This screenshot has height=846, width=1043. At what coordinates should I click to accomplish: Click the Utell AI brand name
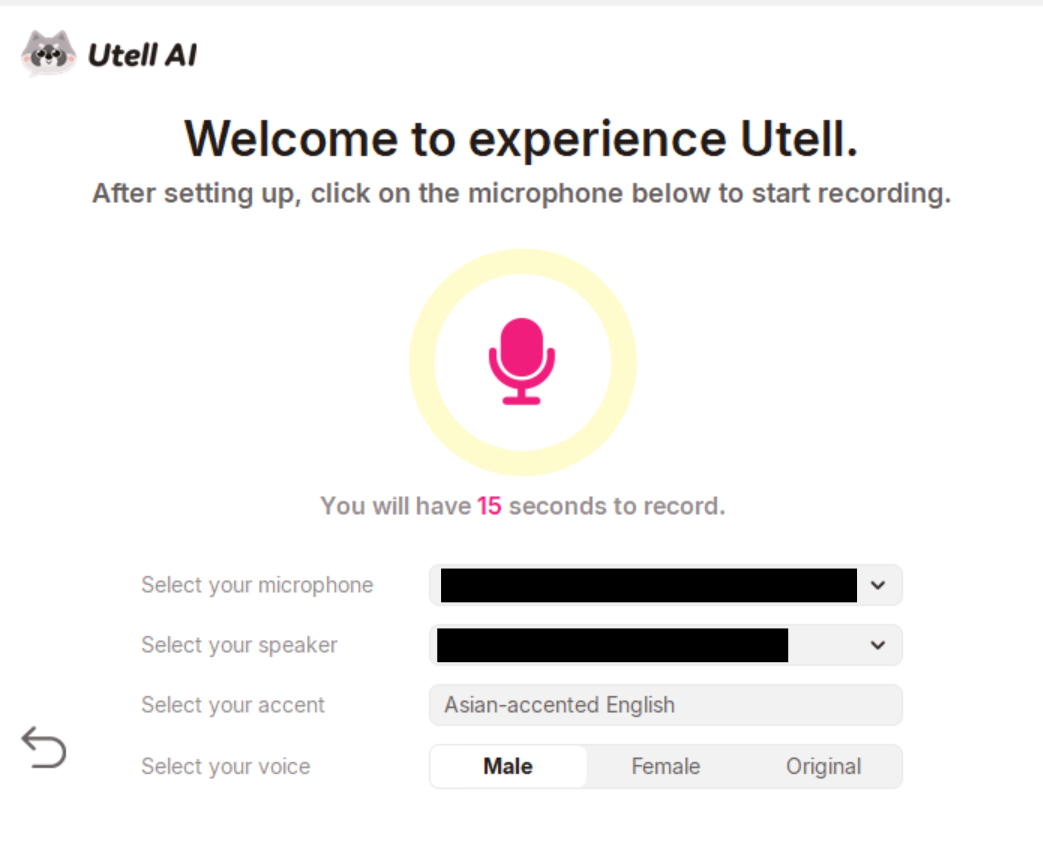click(x=142, y=55)
